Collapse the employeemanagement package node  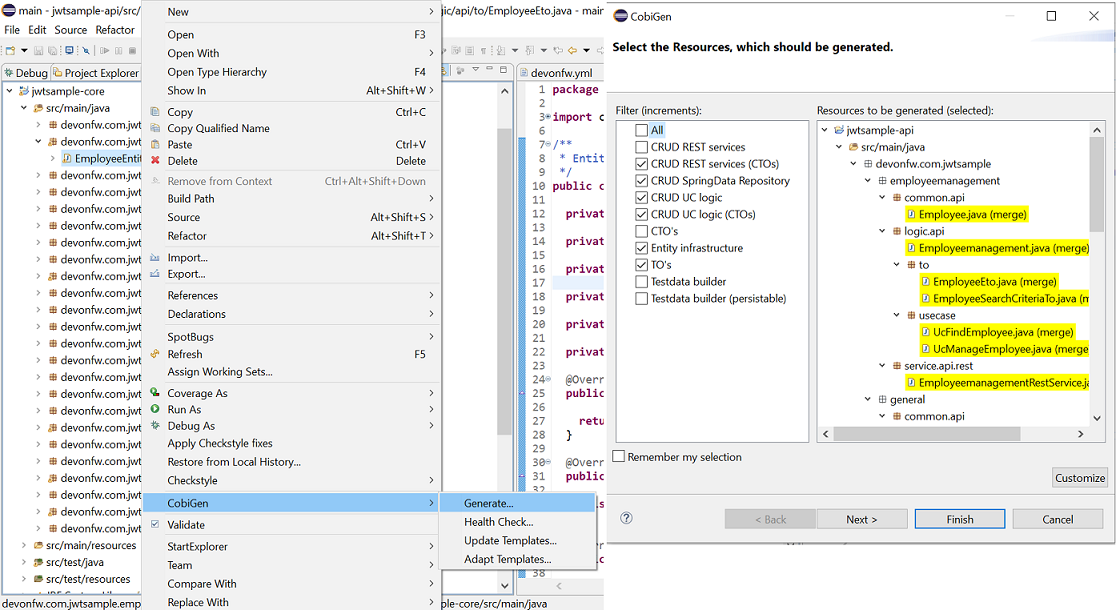(868, 181)
